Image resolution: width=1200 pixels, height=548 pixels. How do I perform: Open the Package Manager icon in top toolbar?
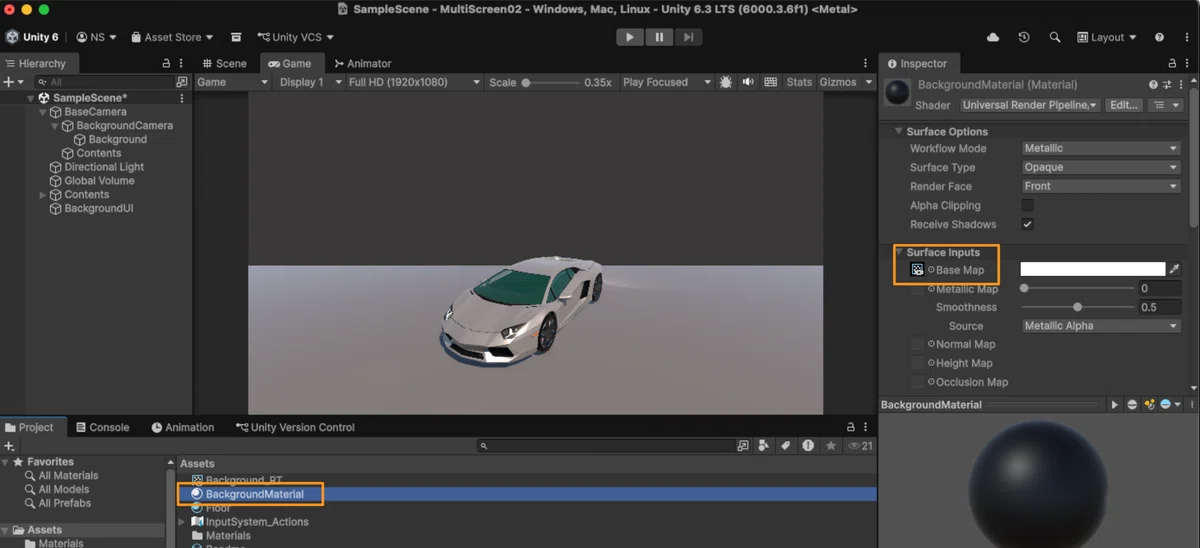pos(236,37)
